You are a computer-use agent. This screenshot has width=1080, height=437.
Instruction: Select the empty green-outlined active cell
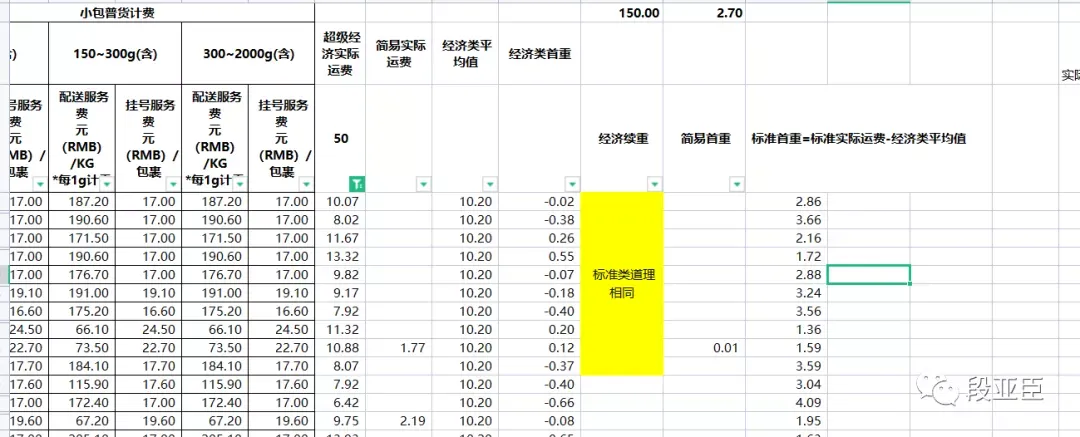[869, 274]
